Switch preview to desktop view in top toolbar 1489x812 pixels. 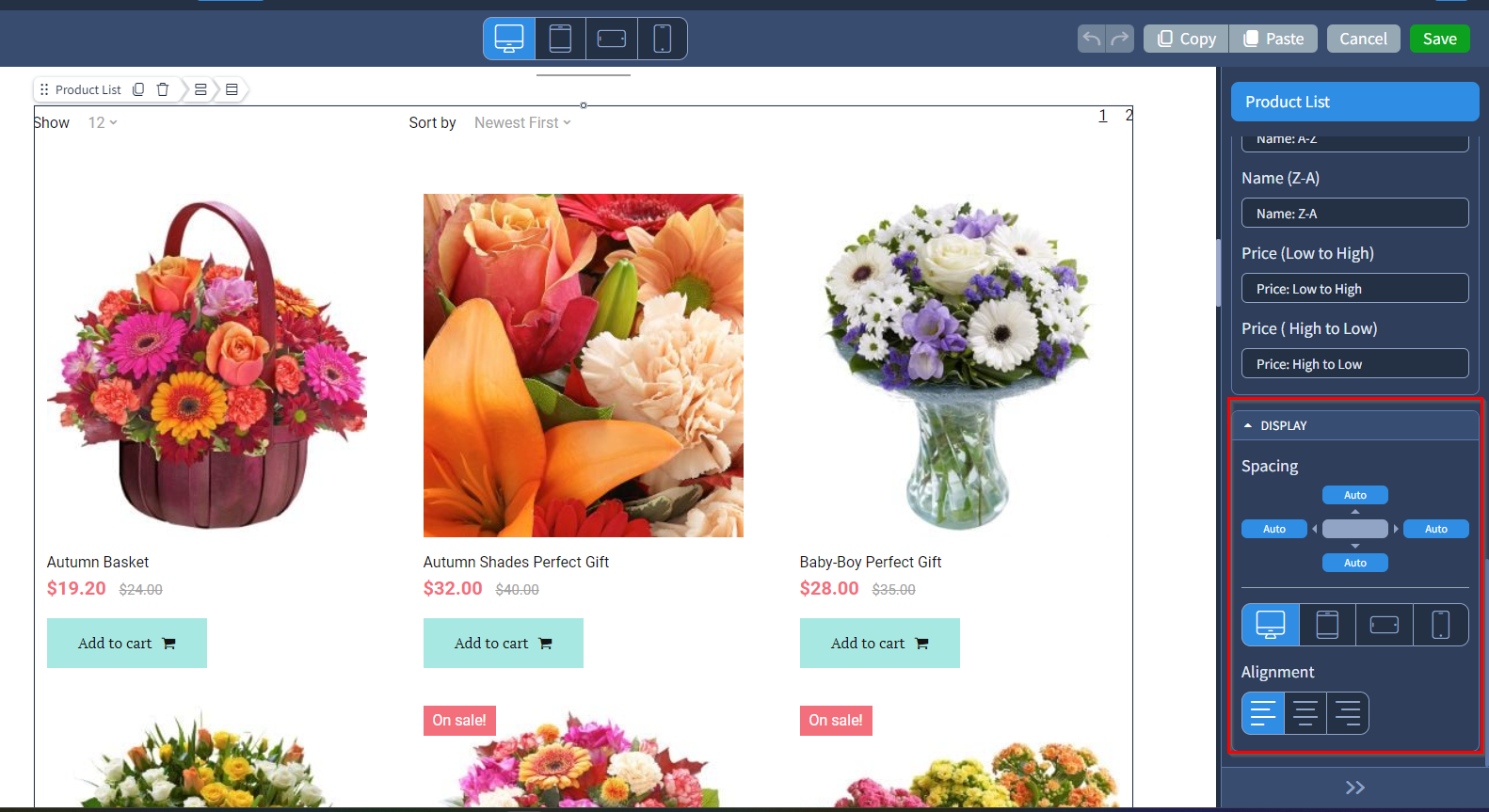pos(509,39)
